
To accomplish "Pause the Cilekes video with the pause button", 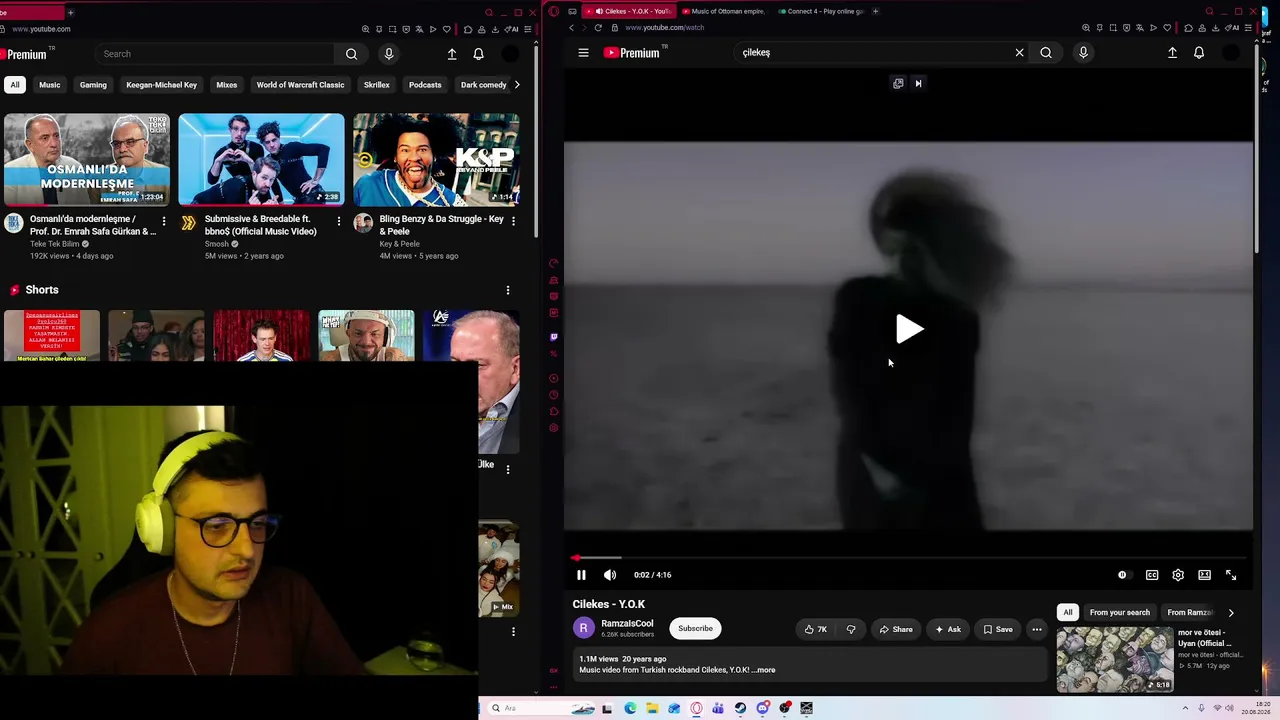I will pos(581,575).
